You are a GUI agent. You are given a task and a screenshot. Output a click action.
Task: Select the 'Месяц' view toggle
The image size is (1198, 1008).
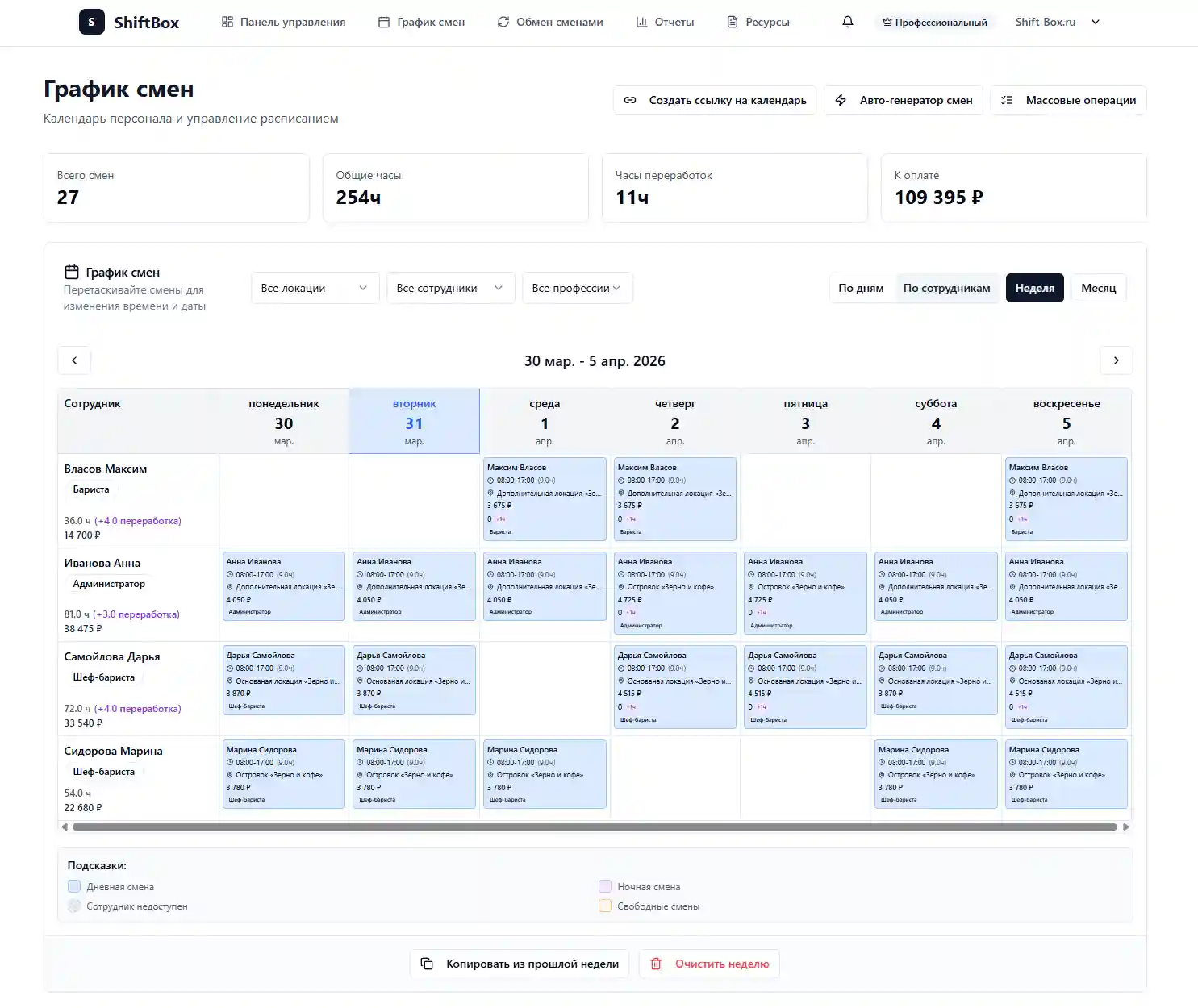point(1098,288)
